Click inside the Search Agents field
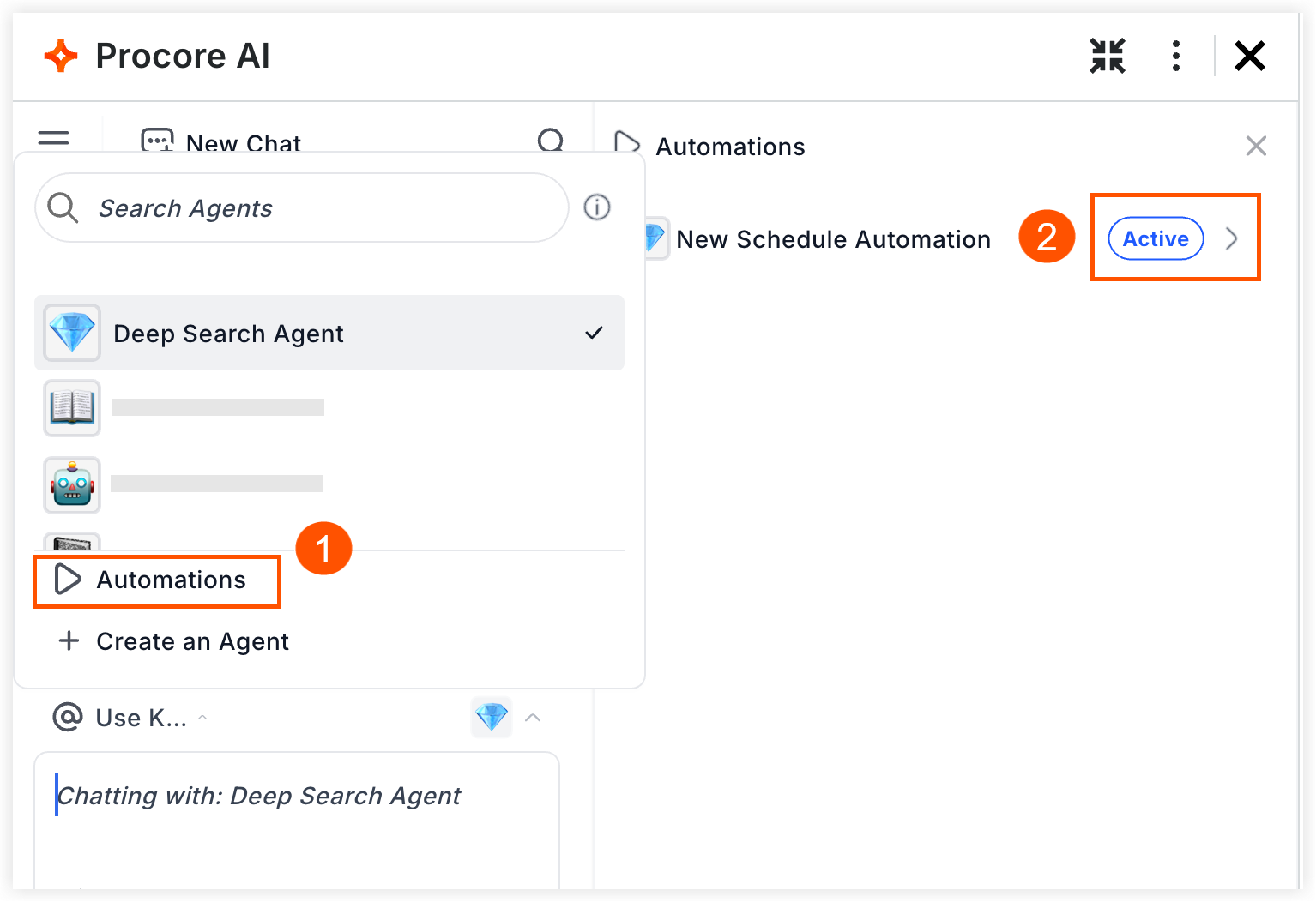Viewport: 1316px width, 902px height. (302, 207)
